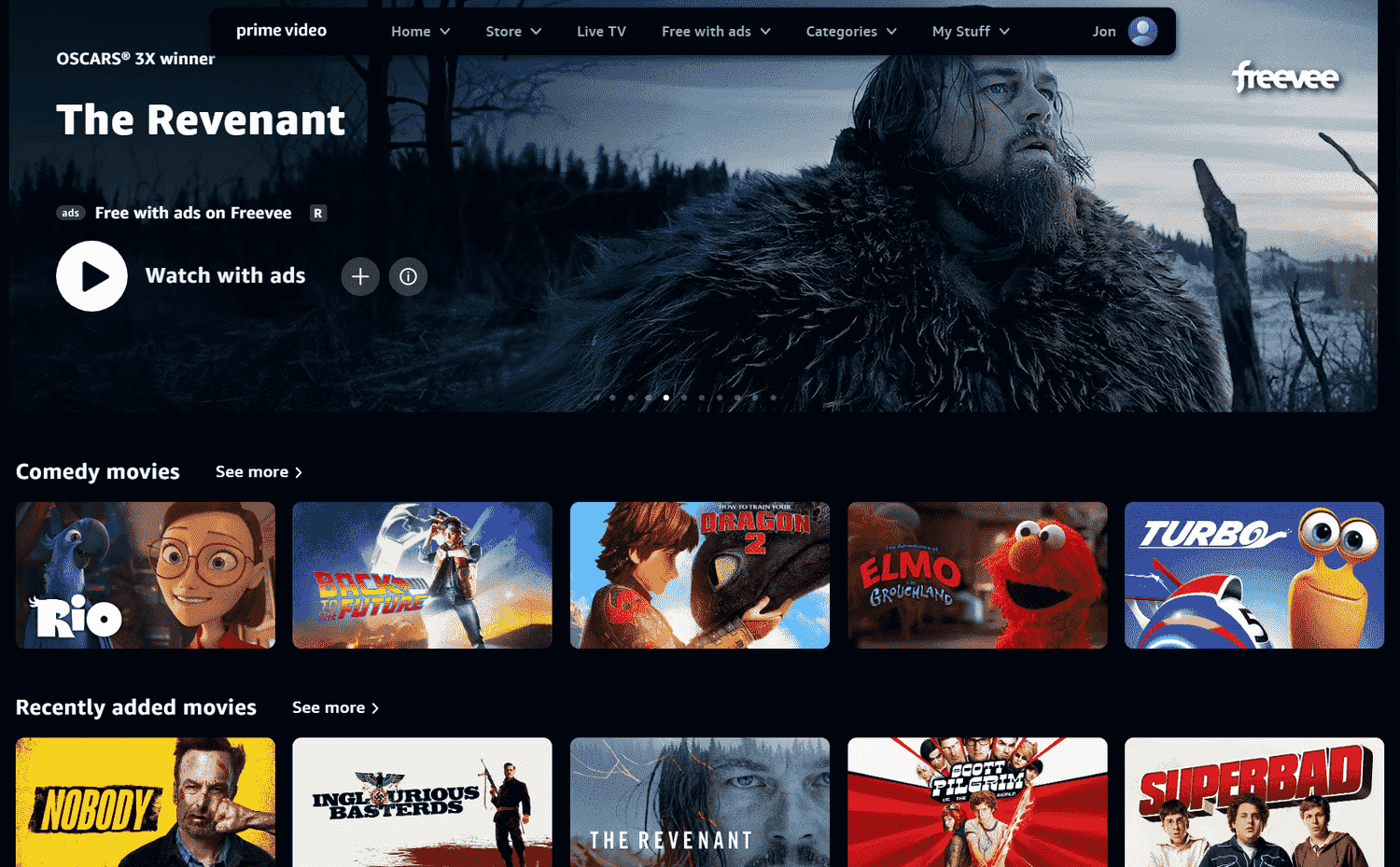Click the Watch with ads label
Image resolution: width=1400 pixels, height=867 pixels.
coord(225,276)
